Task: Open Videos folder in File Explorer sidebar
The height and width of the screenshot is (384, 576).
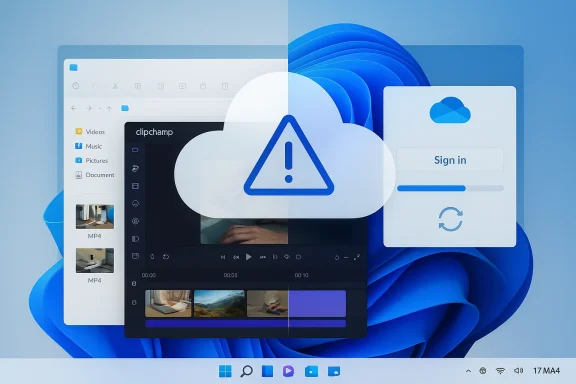Action: 90,132
